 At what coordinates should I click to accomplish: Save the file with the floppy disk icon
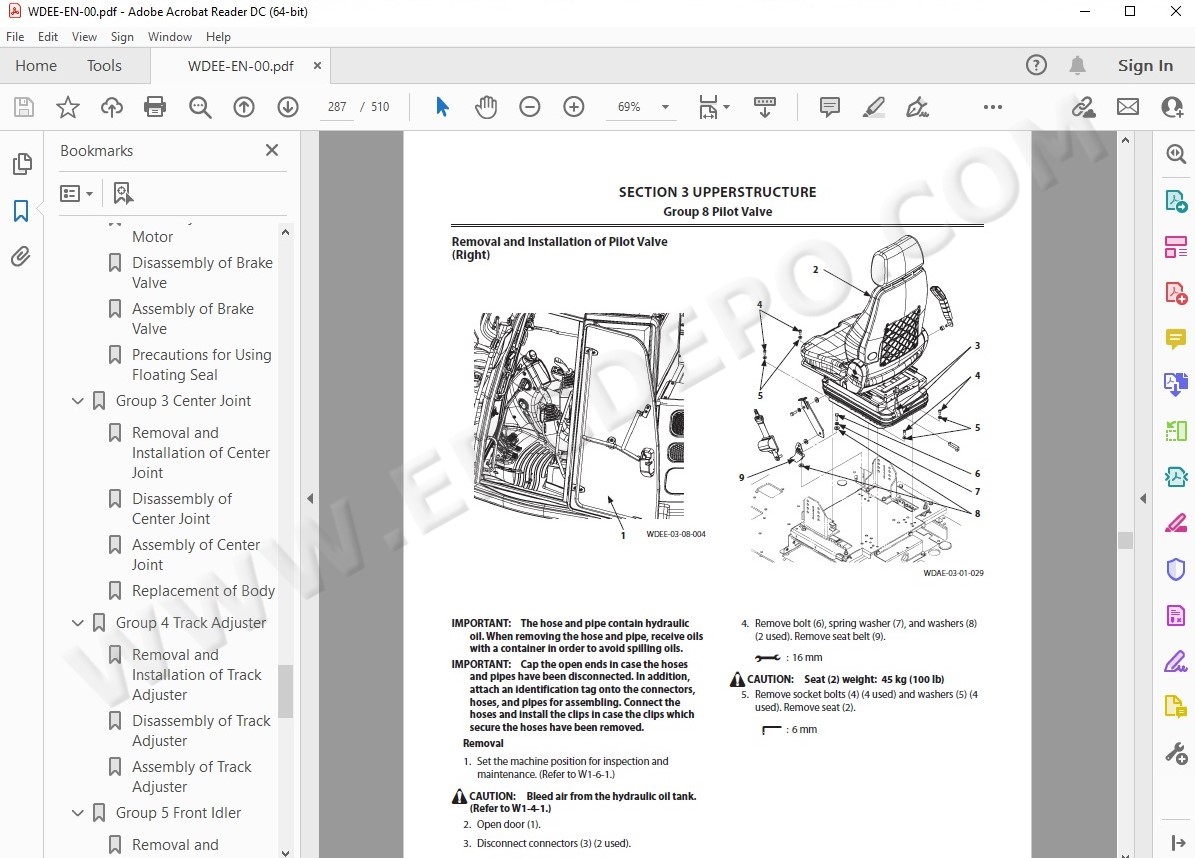point(24,107)
